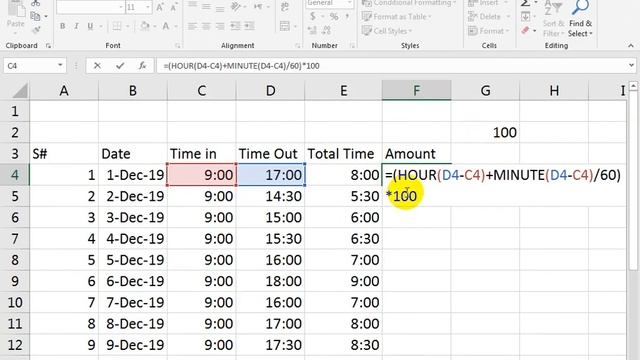Click the Percent Style icon
Viewport: 640px width, 360px height.
tap(334, 17)
